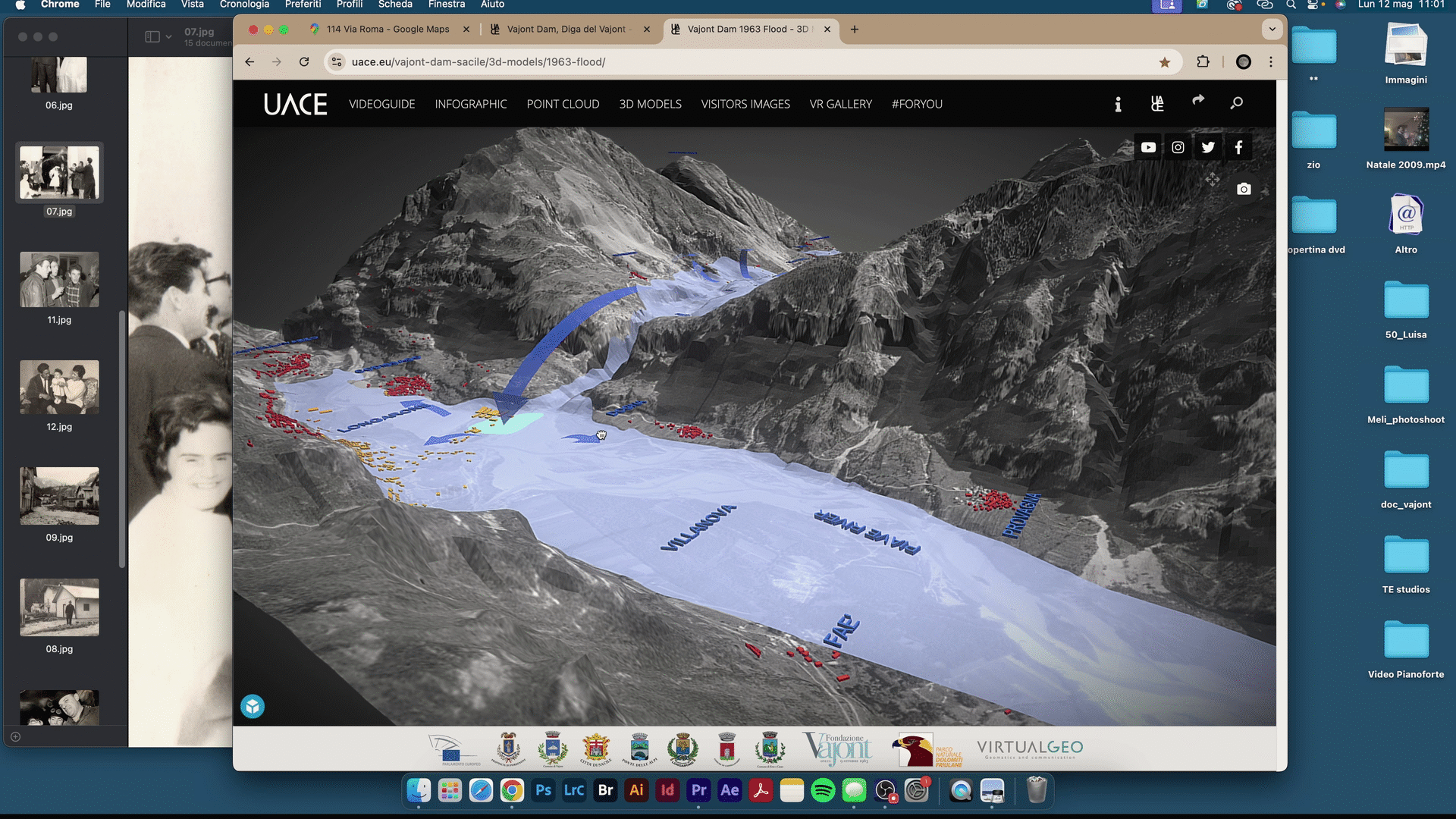Click the Twitter bird icon

tap(1208, 147)
